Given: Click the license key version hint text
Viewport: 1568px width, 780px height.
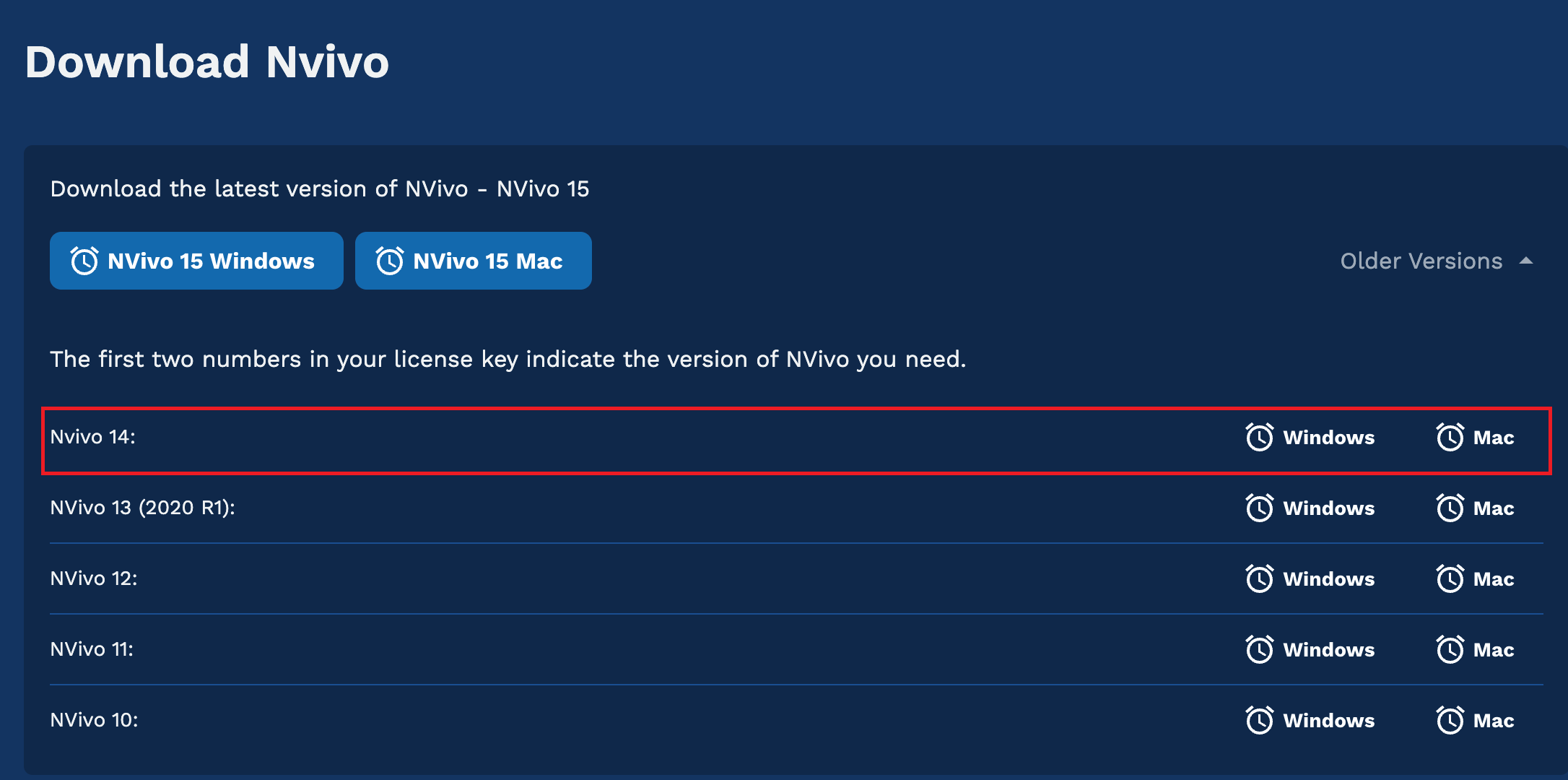Looking at the screenshot, I should 508,359.
